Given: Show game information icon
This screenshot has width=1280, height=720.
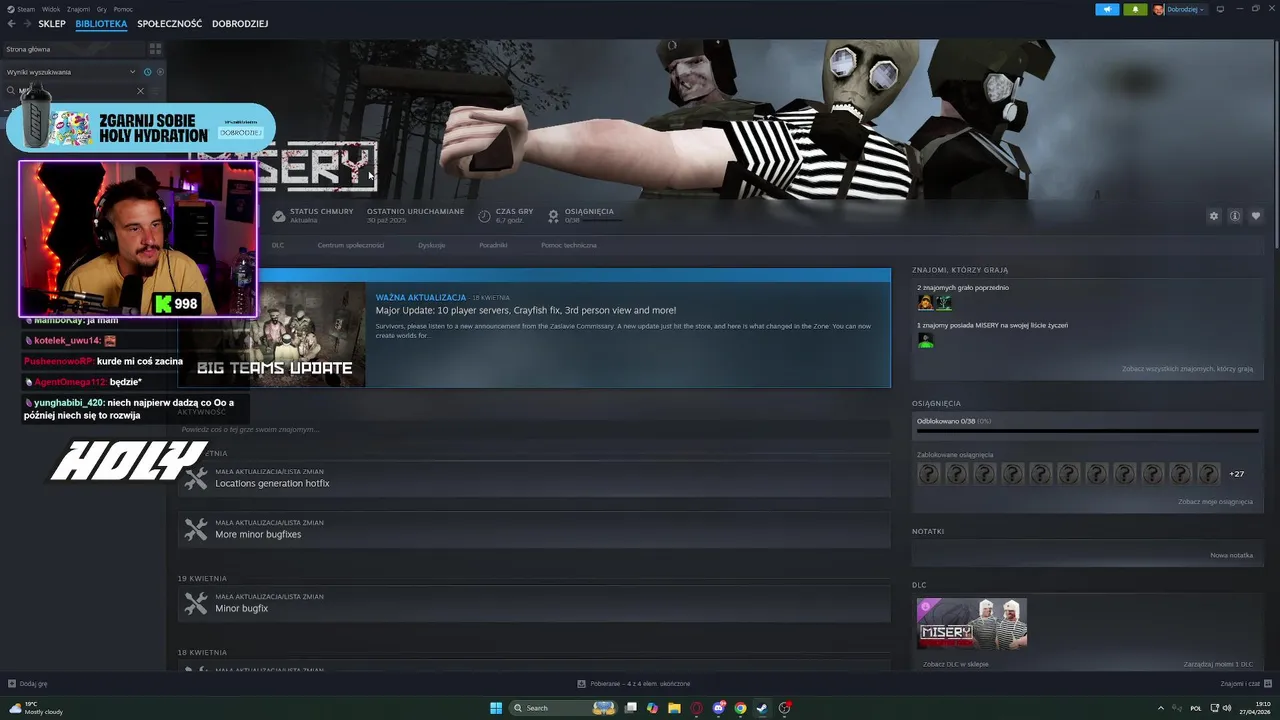Looking at the screenshot, I should pyautogui.click(x=1235, y=216).
